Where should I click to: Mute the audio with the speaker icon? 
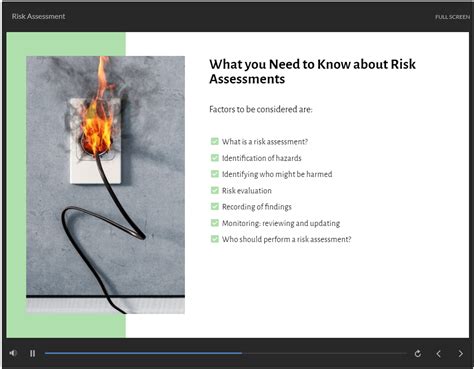(x=13, y=353)
